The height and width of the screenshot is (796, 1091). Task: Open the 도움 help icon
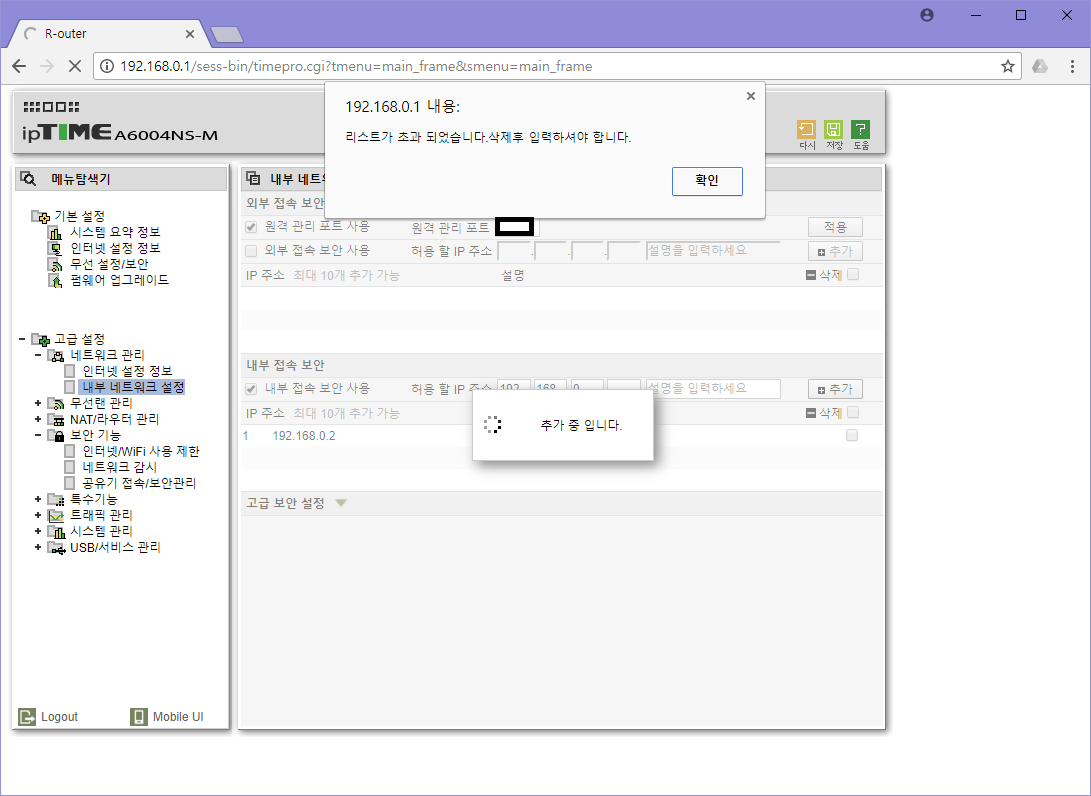tap(861, 129)
